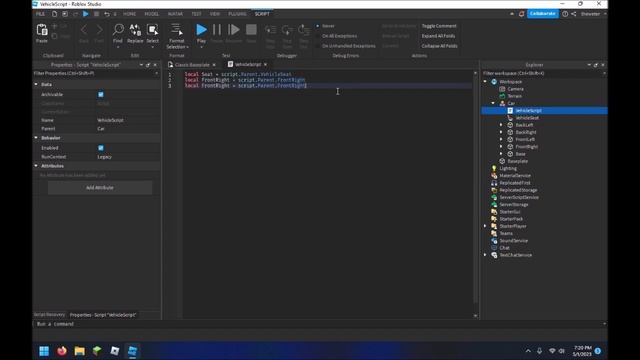Click the new file icon beside FILE
The width and height of the screenshot is (640, 360).
pyautogui.click(x=54, y=14)
